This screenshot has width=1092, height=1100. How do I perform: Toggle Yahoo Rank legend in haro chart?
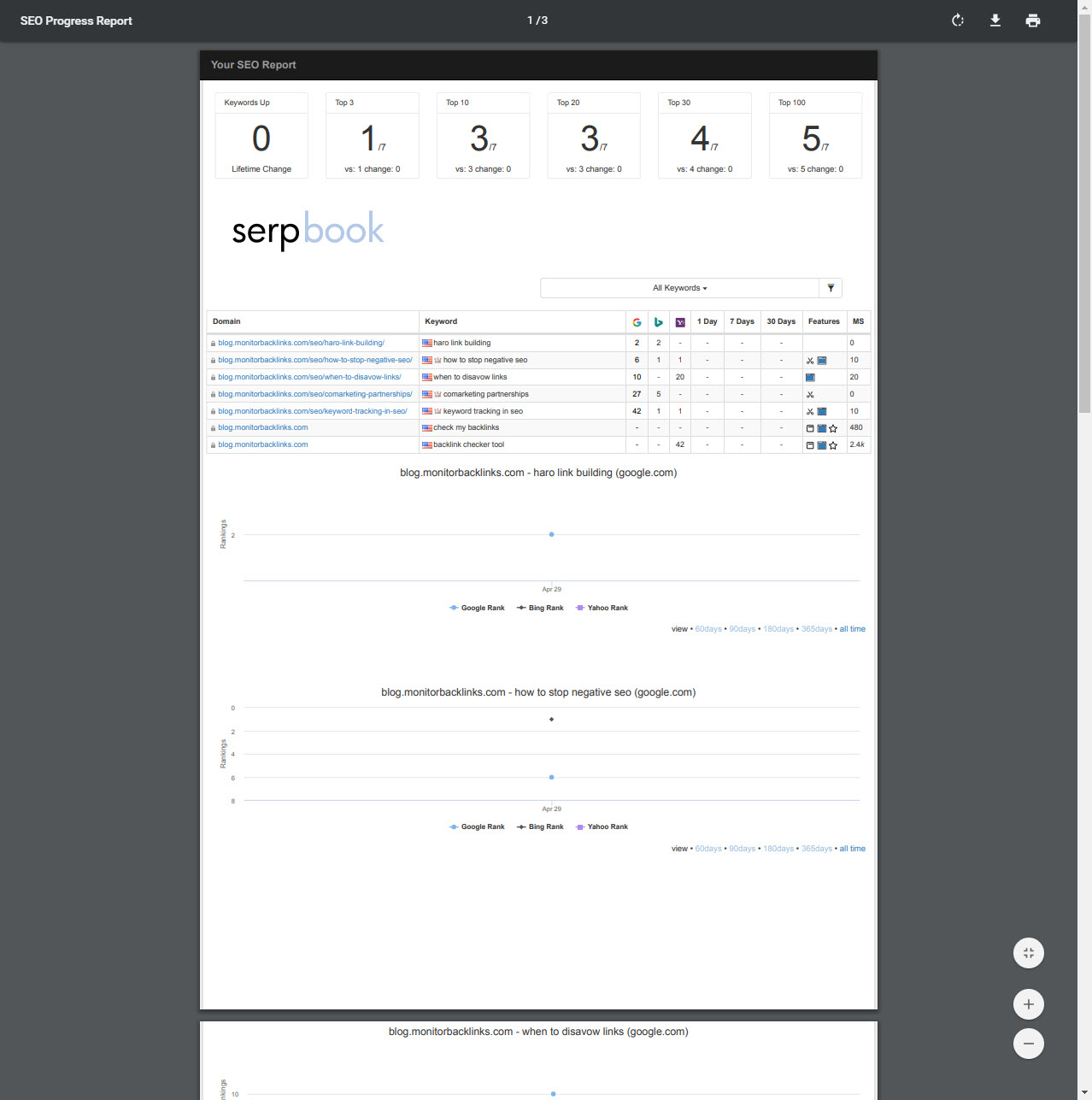pyautogui.click(x=602, y=608)
